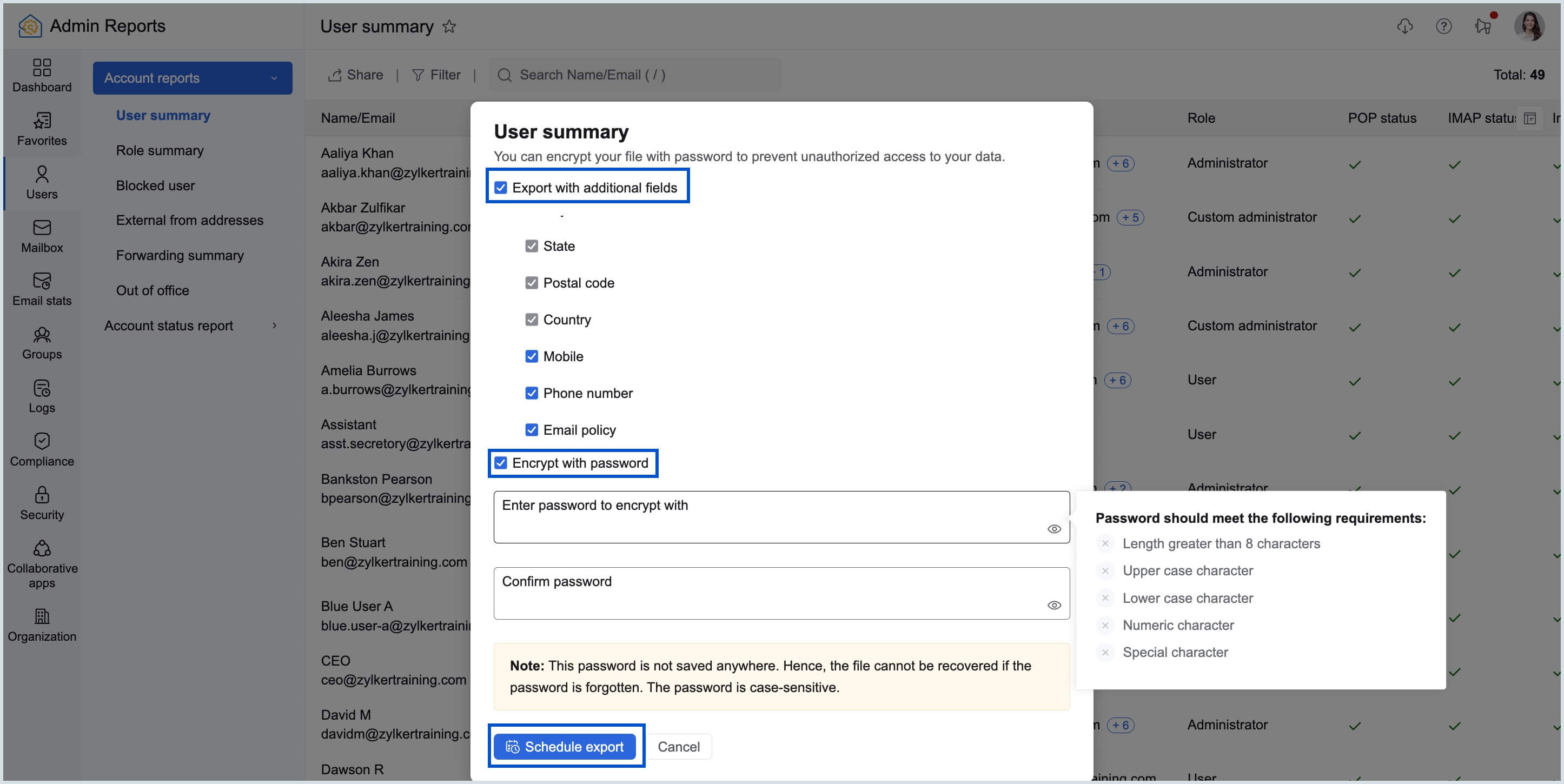The width and height of the screenshot is (1564, 784).
Task: Show the encryption password text
Action: click(x=1054, y=529)
